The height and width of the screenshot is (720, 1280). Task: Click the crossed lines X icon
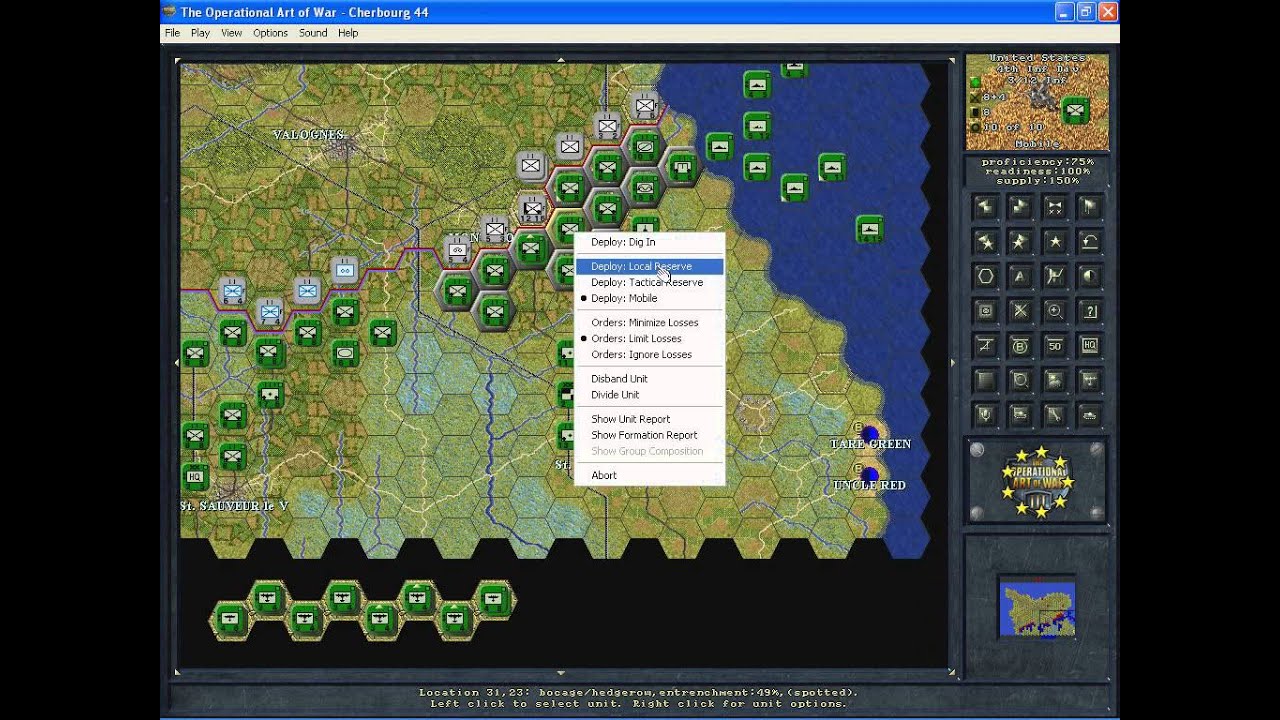tap(1020, 311)
